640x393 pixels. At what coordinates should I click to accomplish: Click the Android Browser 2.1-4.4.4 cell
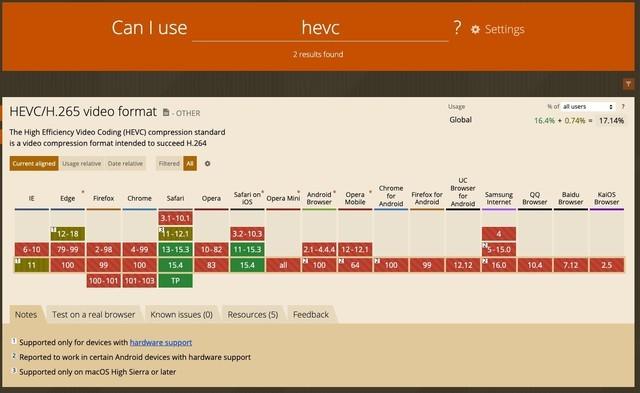pyautogui.click(x=319, y=249)
